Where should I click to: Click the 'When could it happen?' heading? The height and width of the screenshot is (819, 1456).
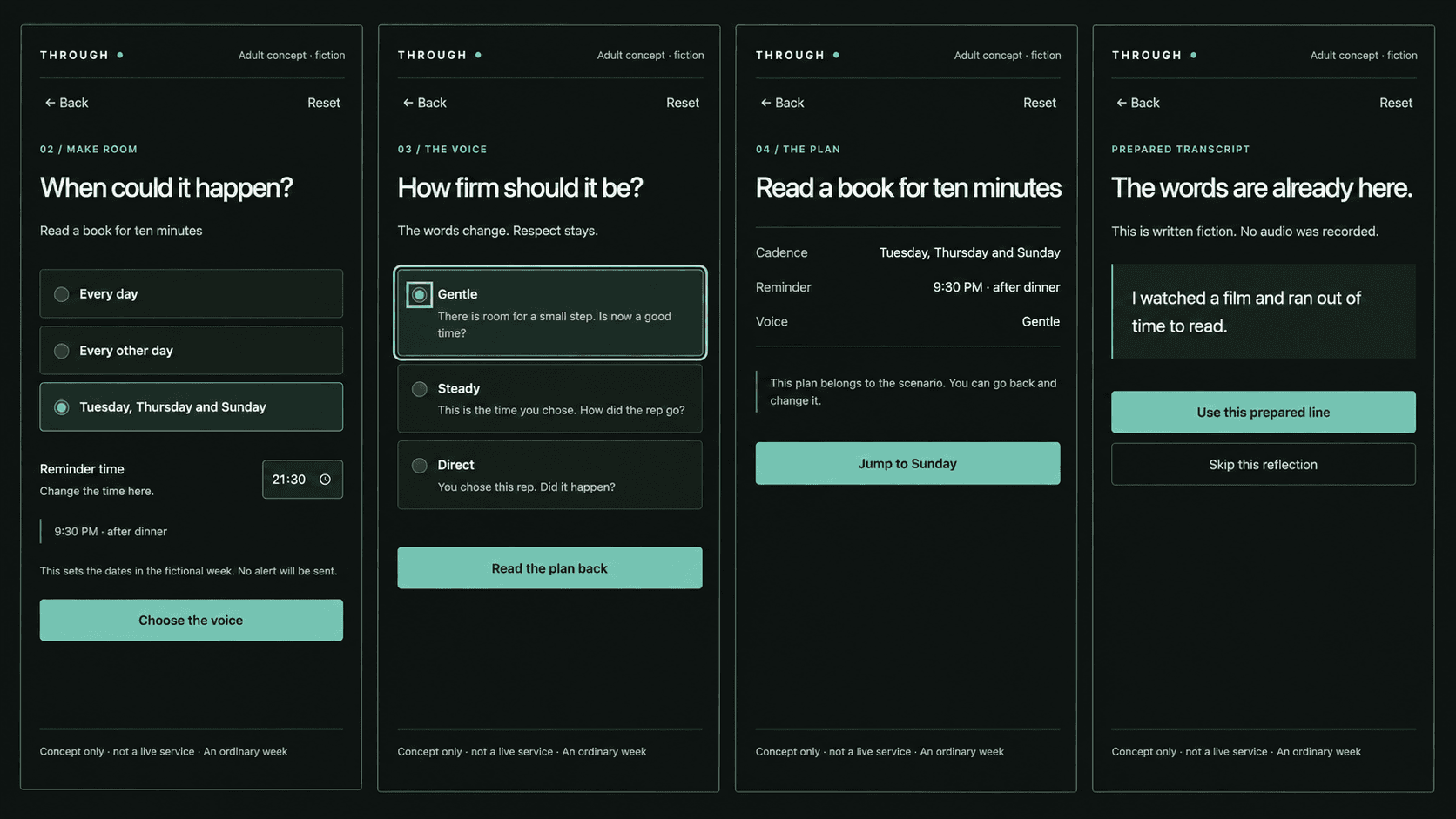pos(166,188)
